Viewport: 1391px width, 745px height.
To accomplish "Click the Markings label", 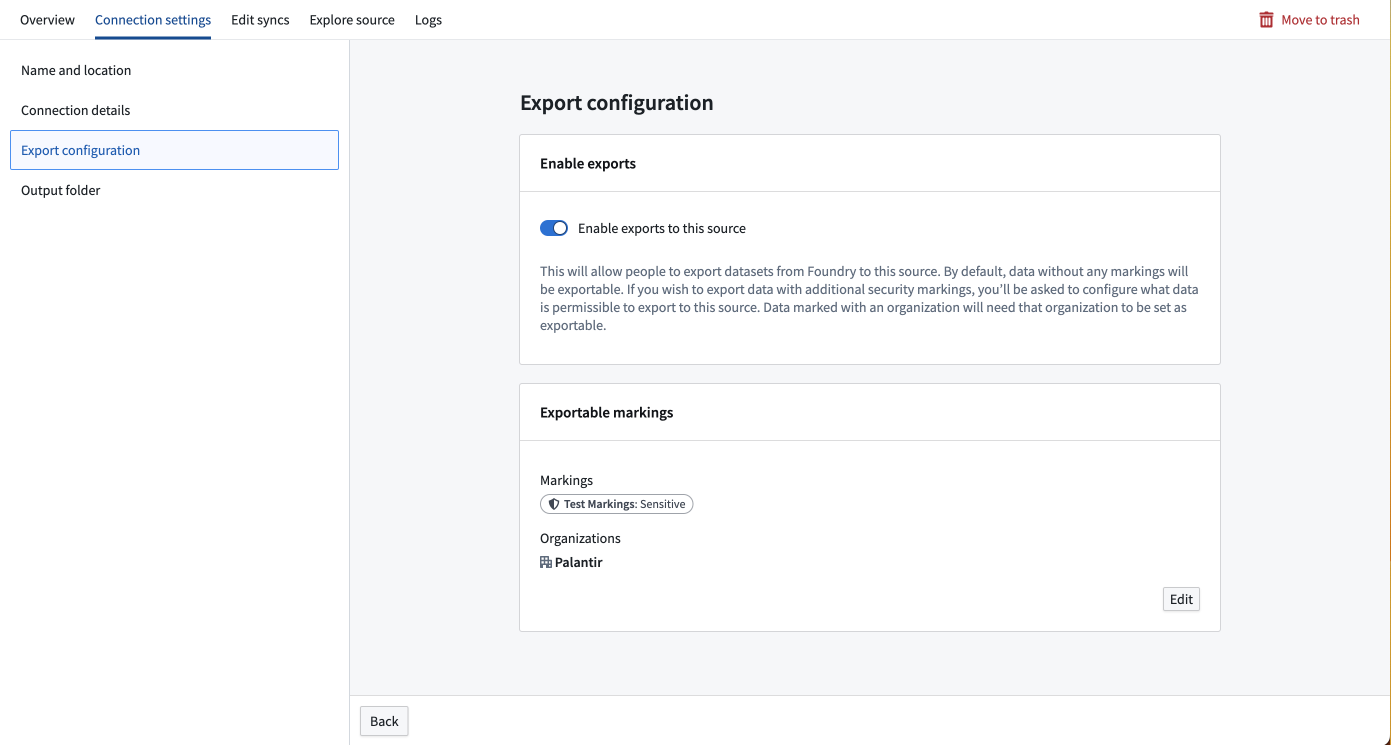I will pyautogui.click(x=566, y=480).
